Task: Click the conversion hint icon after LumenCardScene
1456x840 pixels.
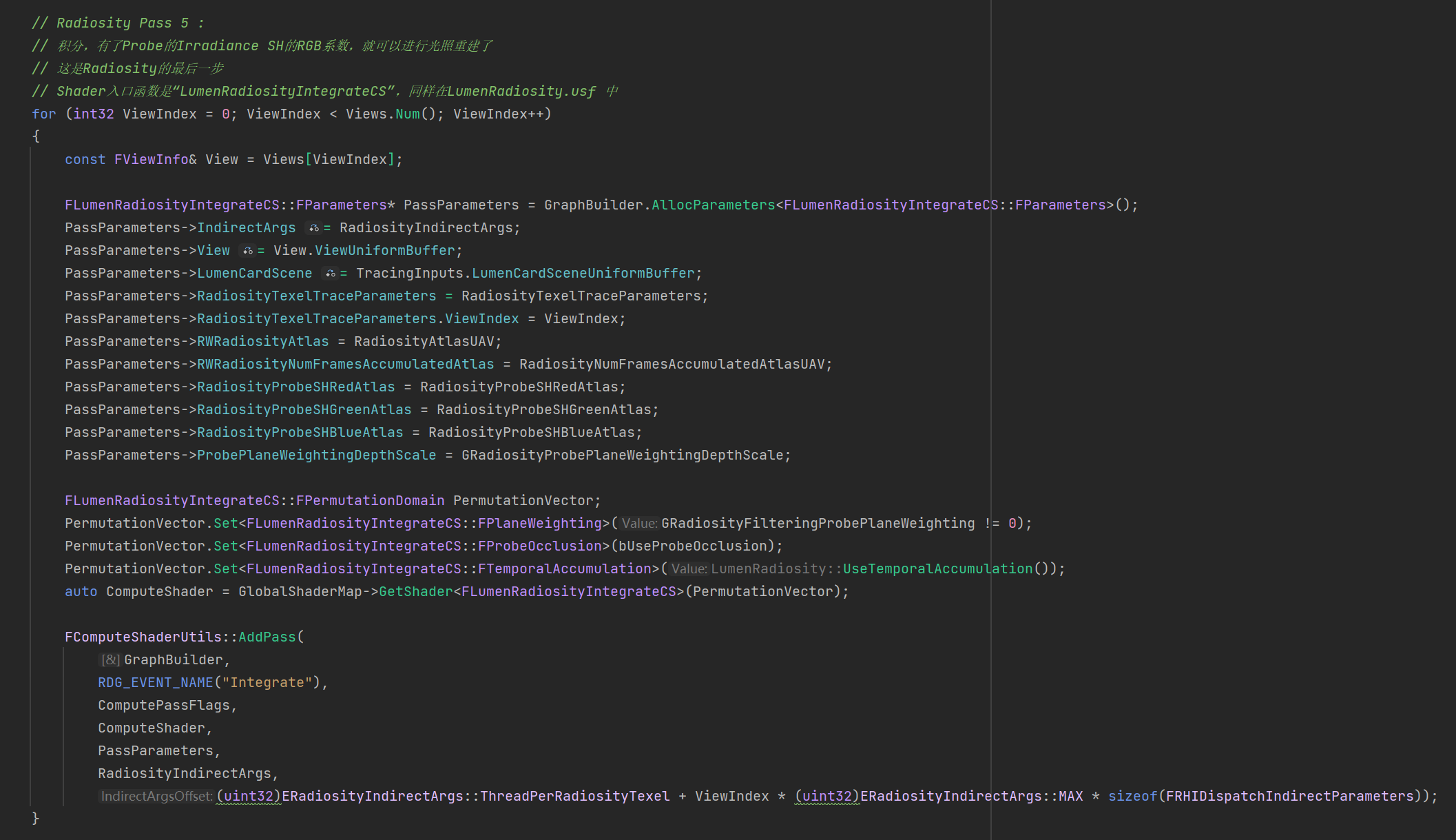Action: [330, 274]
